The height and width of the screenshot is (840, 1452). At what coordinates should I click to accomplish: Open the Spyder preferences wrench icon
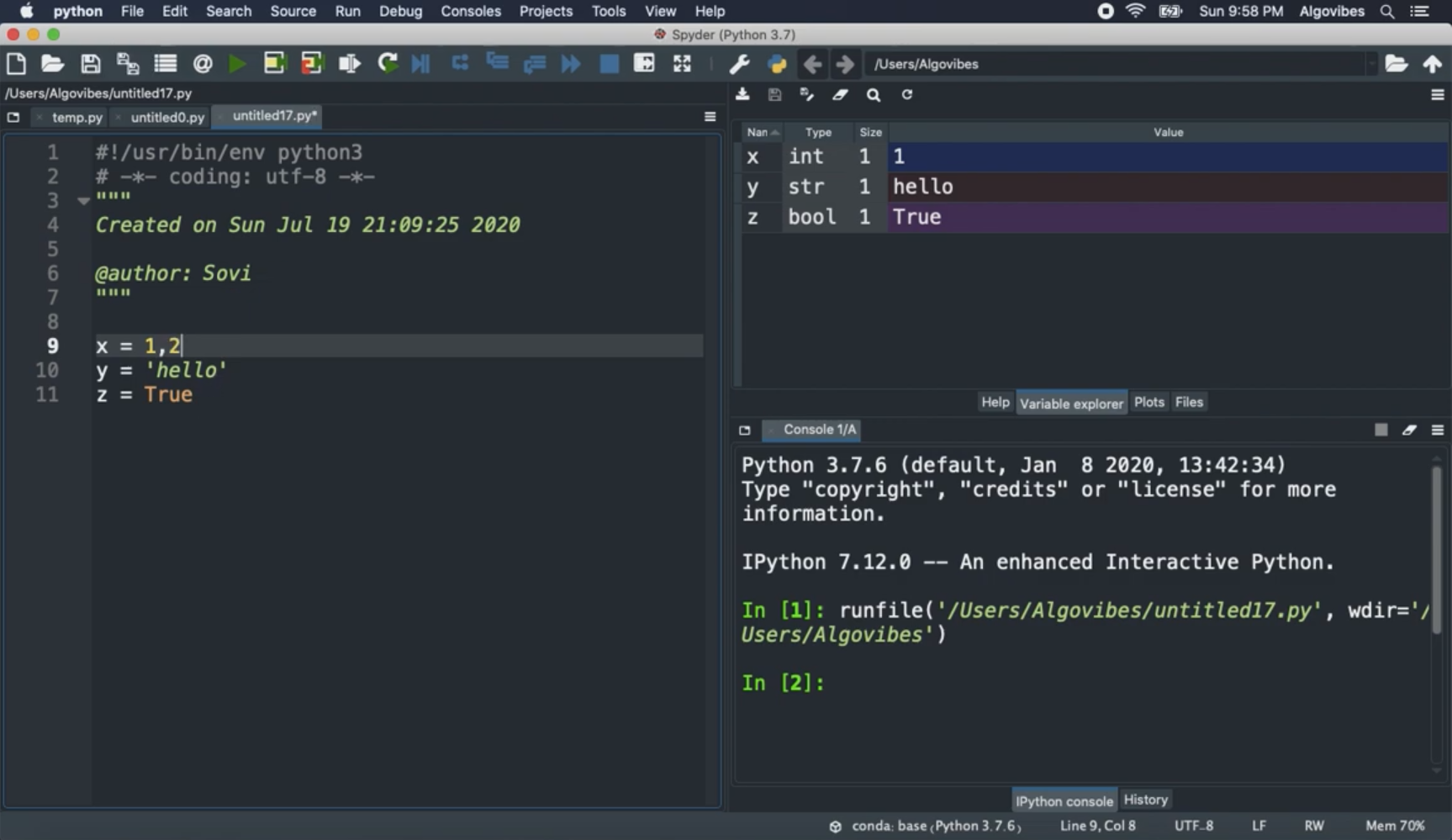739,63
